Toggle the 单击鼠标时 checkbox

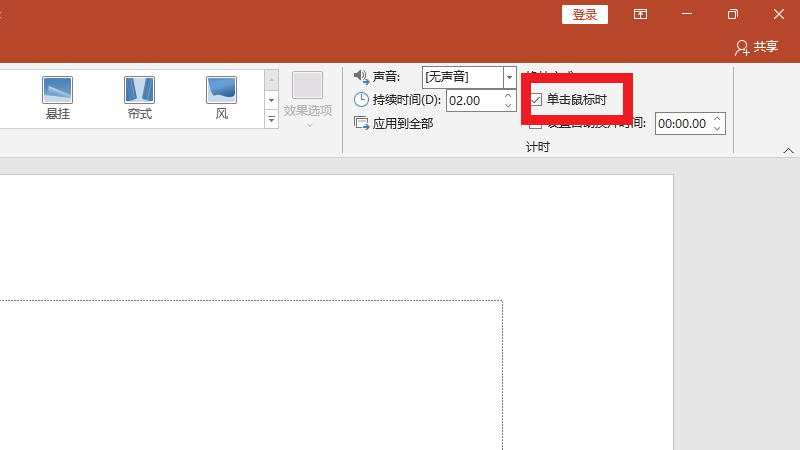(536, 100)
